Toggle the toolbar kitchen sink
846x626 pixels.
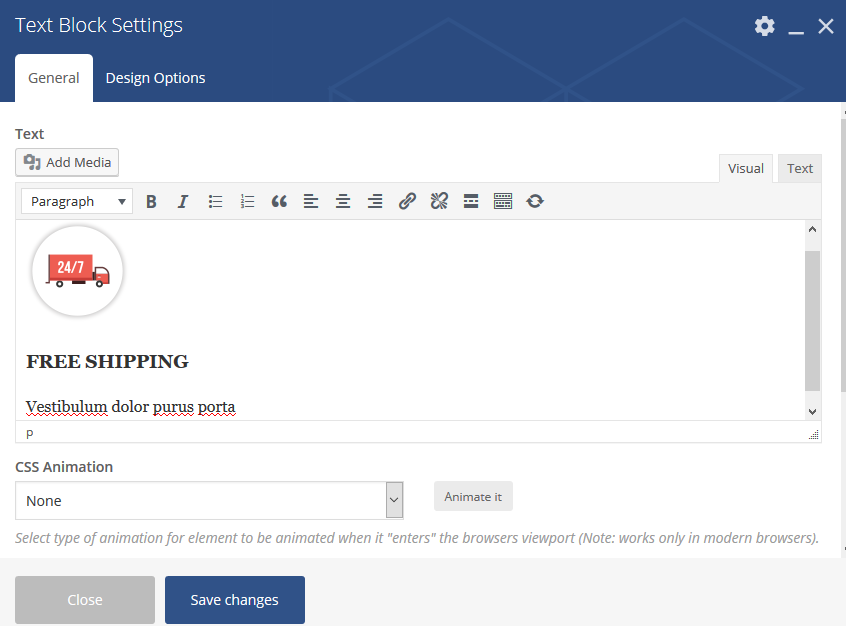[503, 201]
